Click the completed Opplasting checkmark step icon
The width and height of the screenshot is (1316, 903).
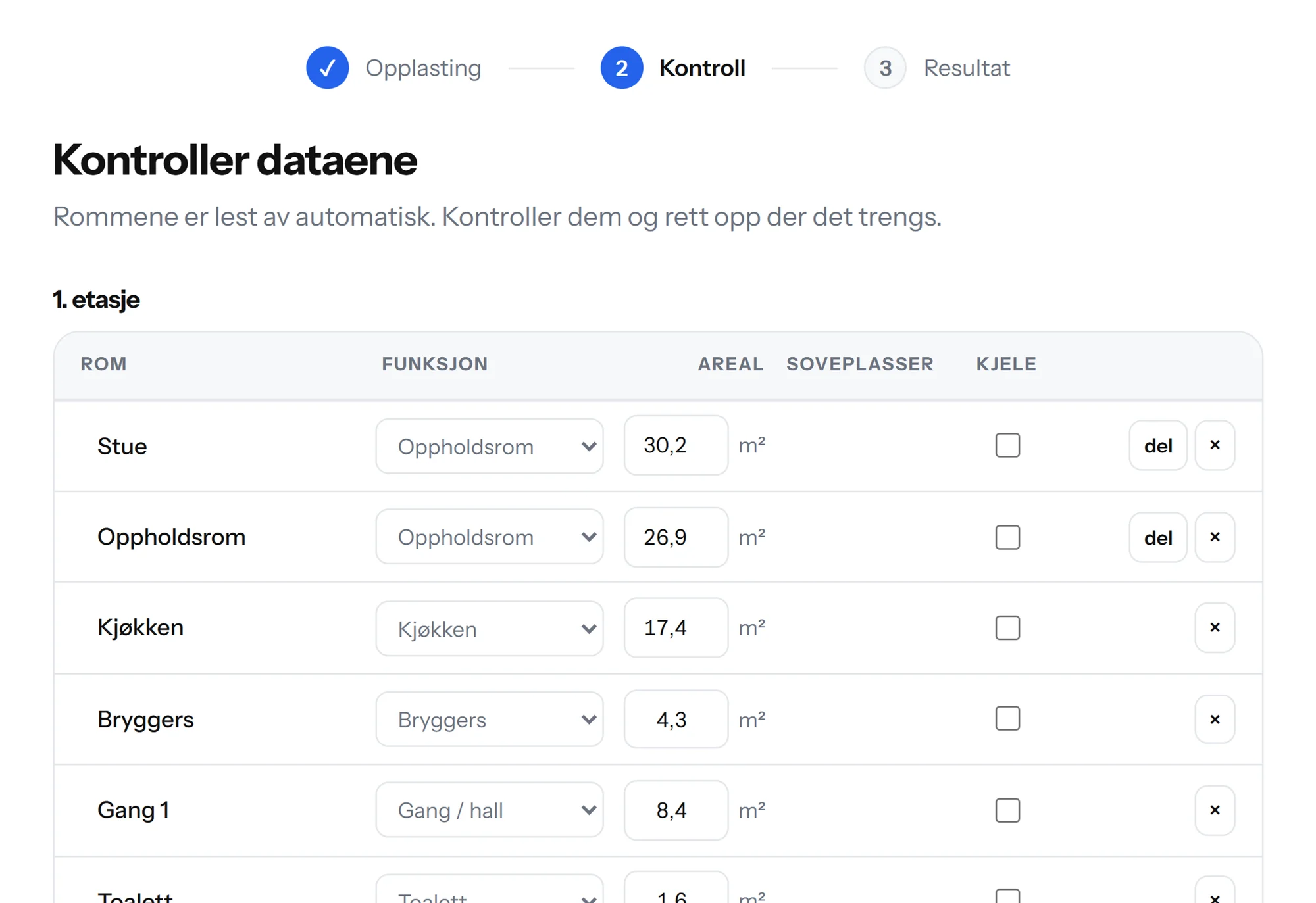click(327, 68)
